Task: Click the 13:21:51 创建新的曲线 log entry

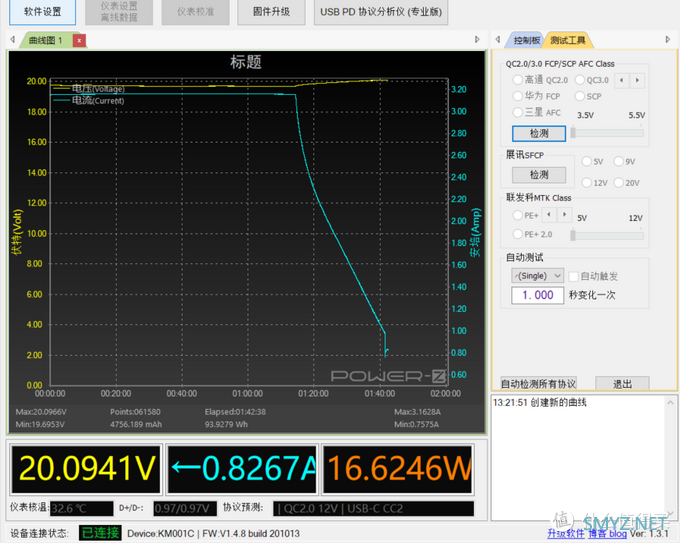Action: (539, 402)
